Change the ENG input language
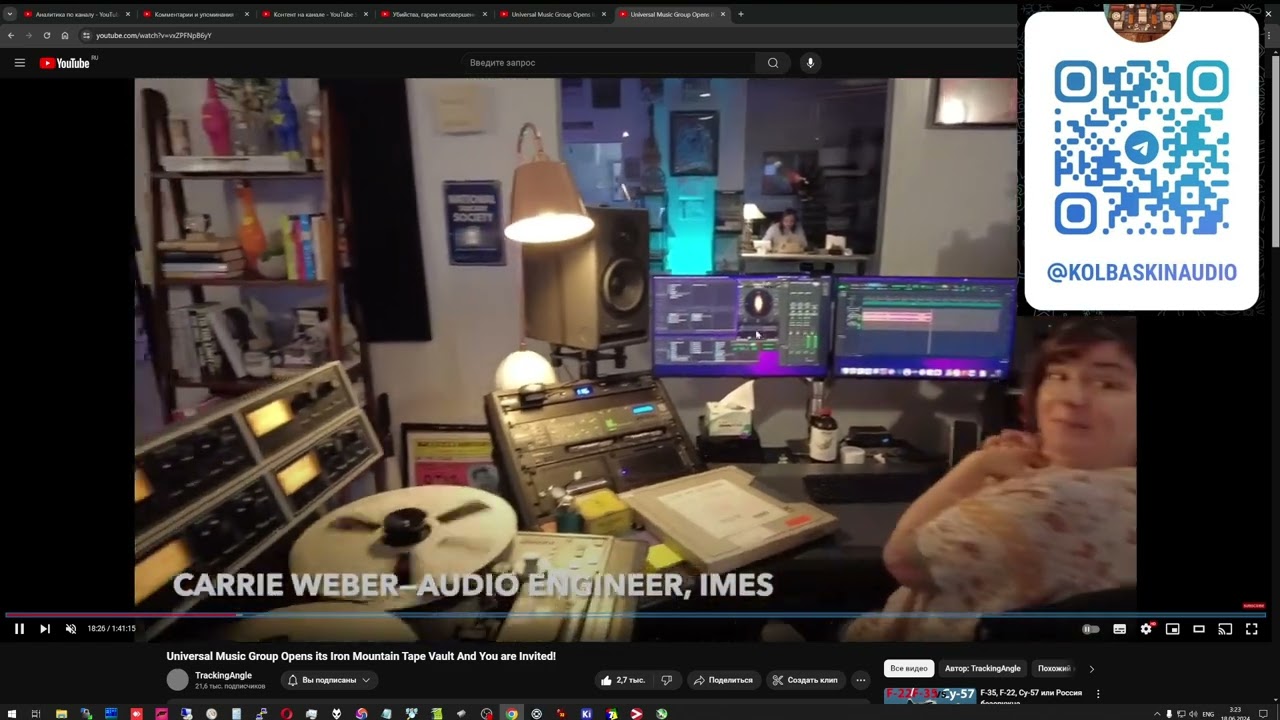This screenshot has height=720, width=1280. [1208, 714]
